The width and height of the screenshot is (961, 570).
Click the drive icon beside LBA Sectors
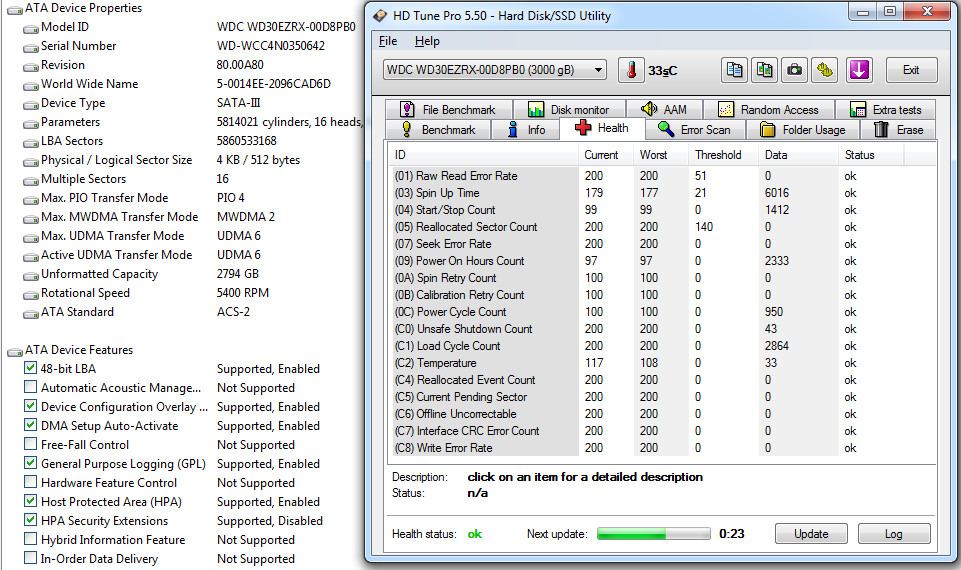pos(30,142)
